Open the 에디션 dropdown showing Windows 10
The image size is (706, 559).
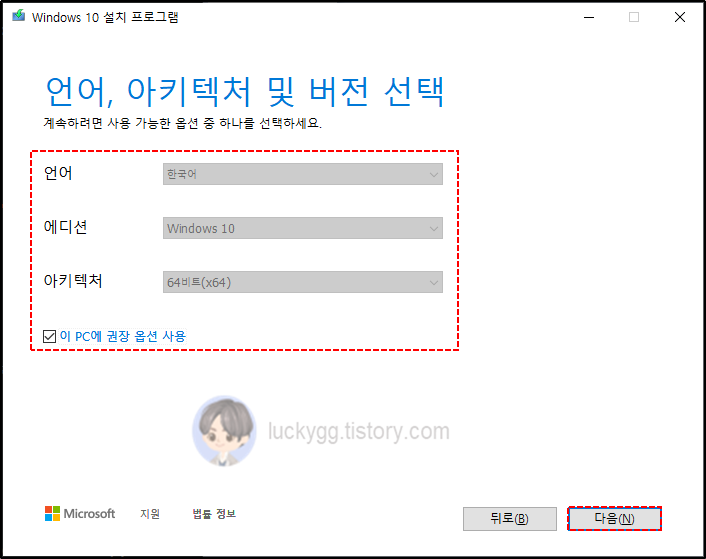pyautogui.click(x=303, y=228)
